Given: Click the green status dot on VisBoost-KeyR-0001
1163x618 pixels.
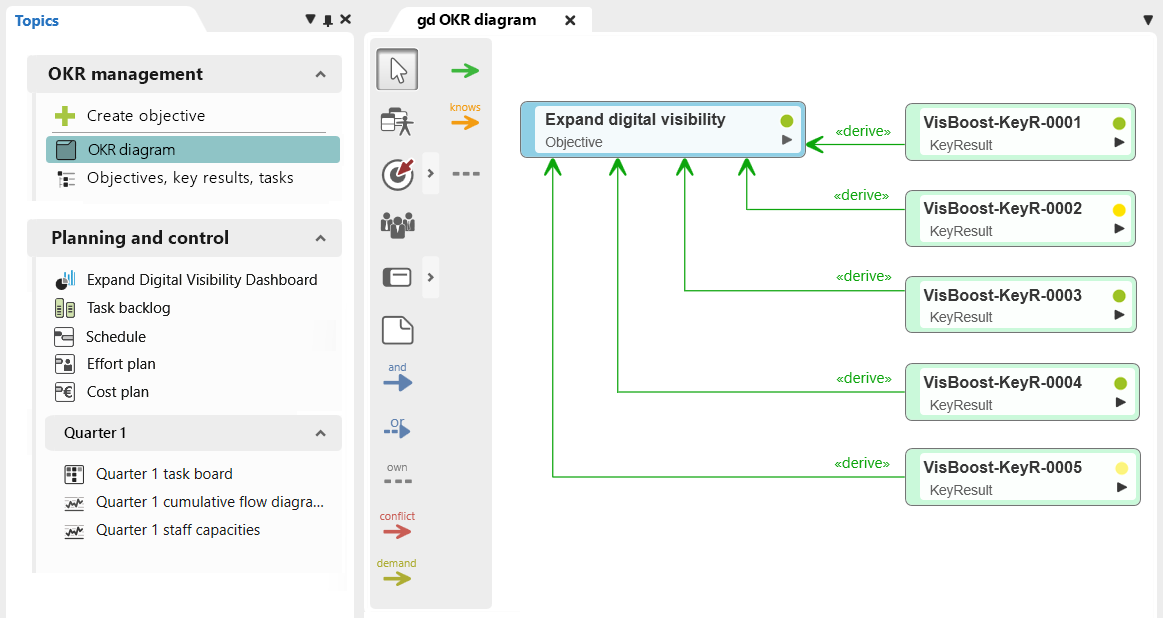Looking at the screenshot, I should pyautogui.click(x=1119, y=124).
